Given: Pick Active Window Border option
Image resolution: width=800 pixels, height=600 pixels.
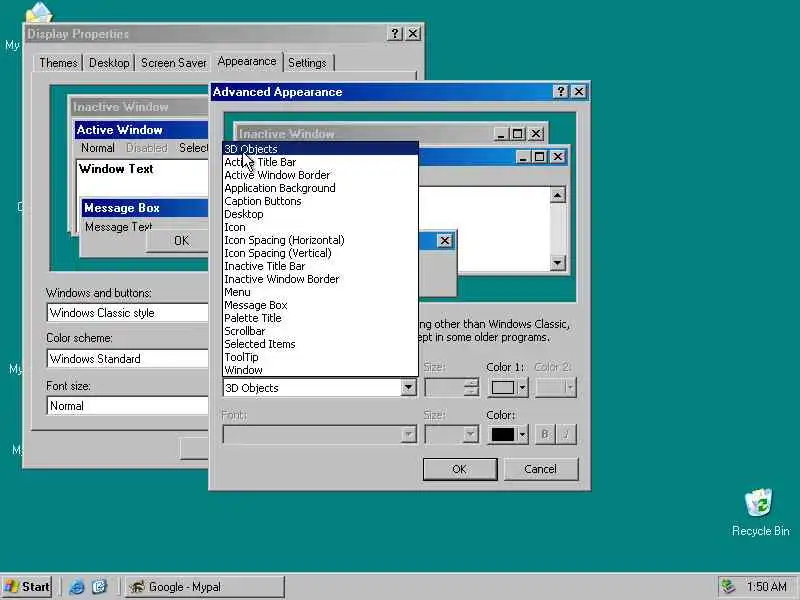Looking at the screenshot, I should click(320, 175).
